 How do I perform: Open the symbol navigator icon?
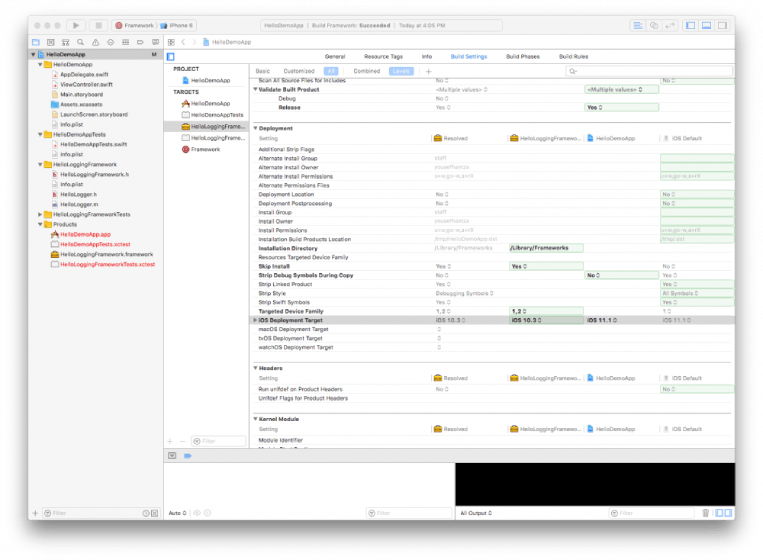click(66, 42)
